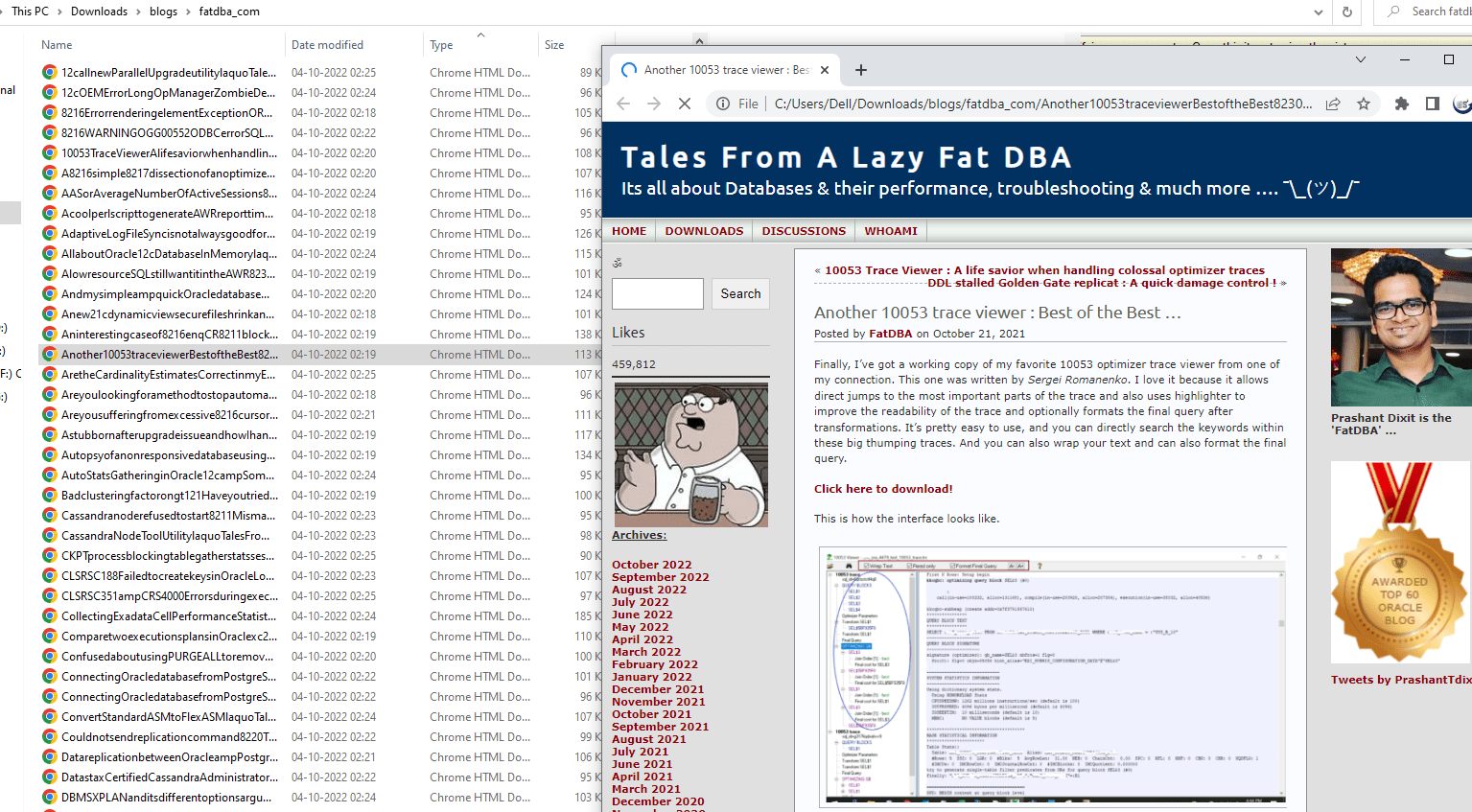Click Chrome icon of DBMSXPLANanditsdifferent file

tap(49, 797)
